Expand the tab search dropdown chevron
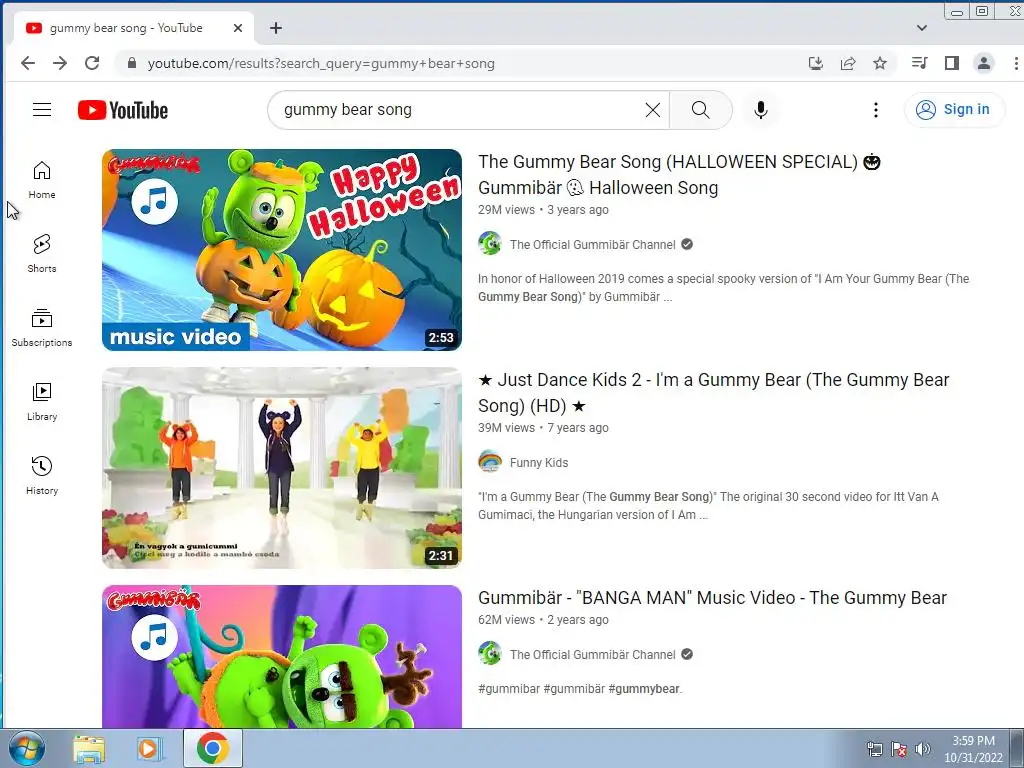The width and height of the screenshot is (1024, 768). (921, 28)
